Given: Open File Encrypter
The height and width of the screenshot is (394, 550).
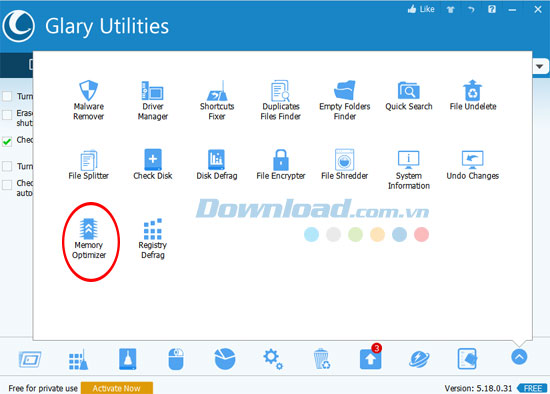Looking at the screenshot, I should 281,165.
